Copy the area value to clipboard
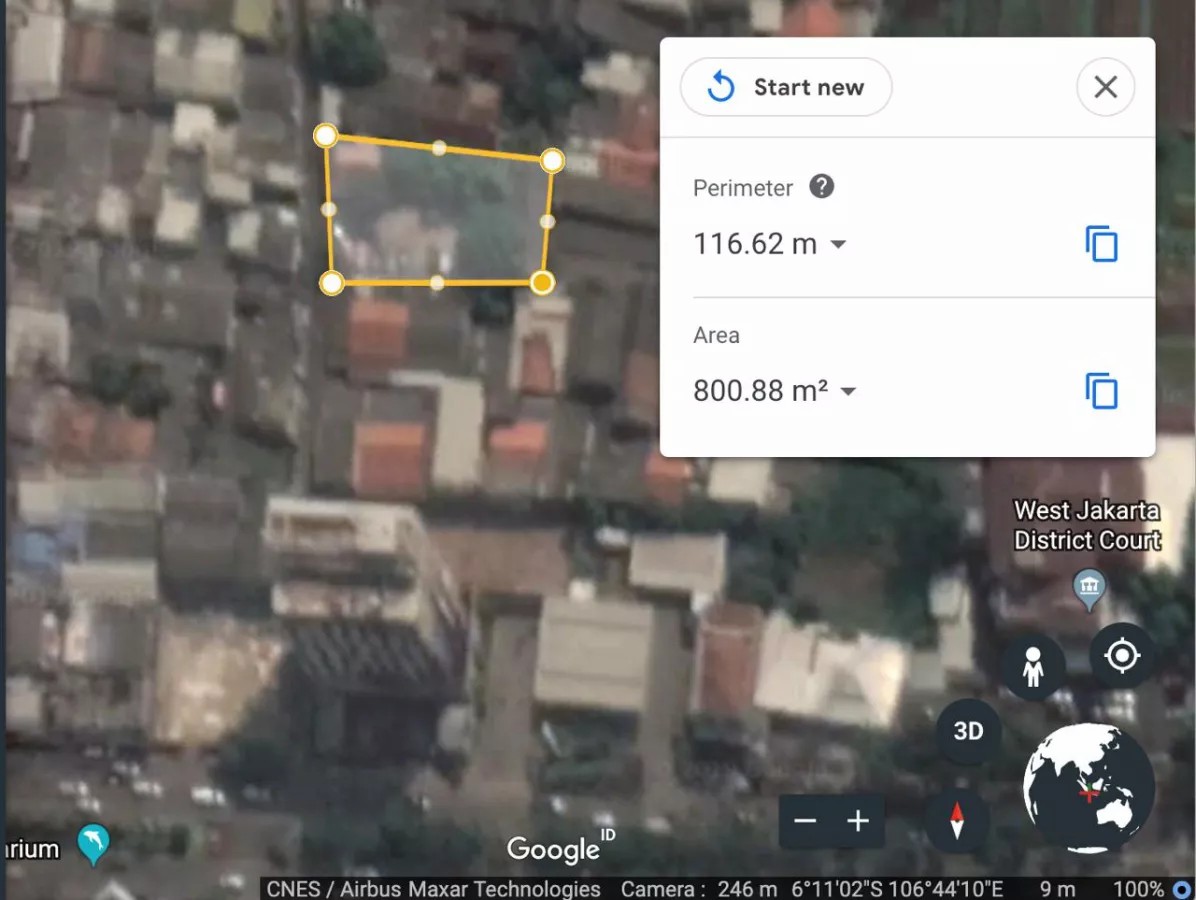The image size is (1196, 900). pyautogui.click(x=1101, y=391)
